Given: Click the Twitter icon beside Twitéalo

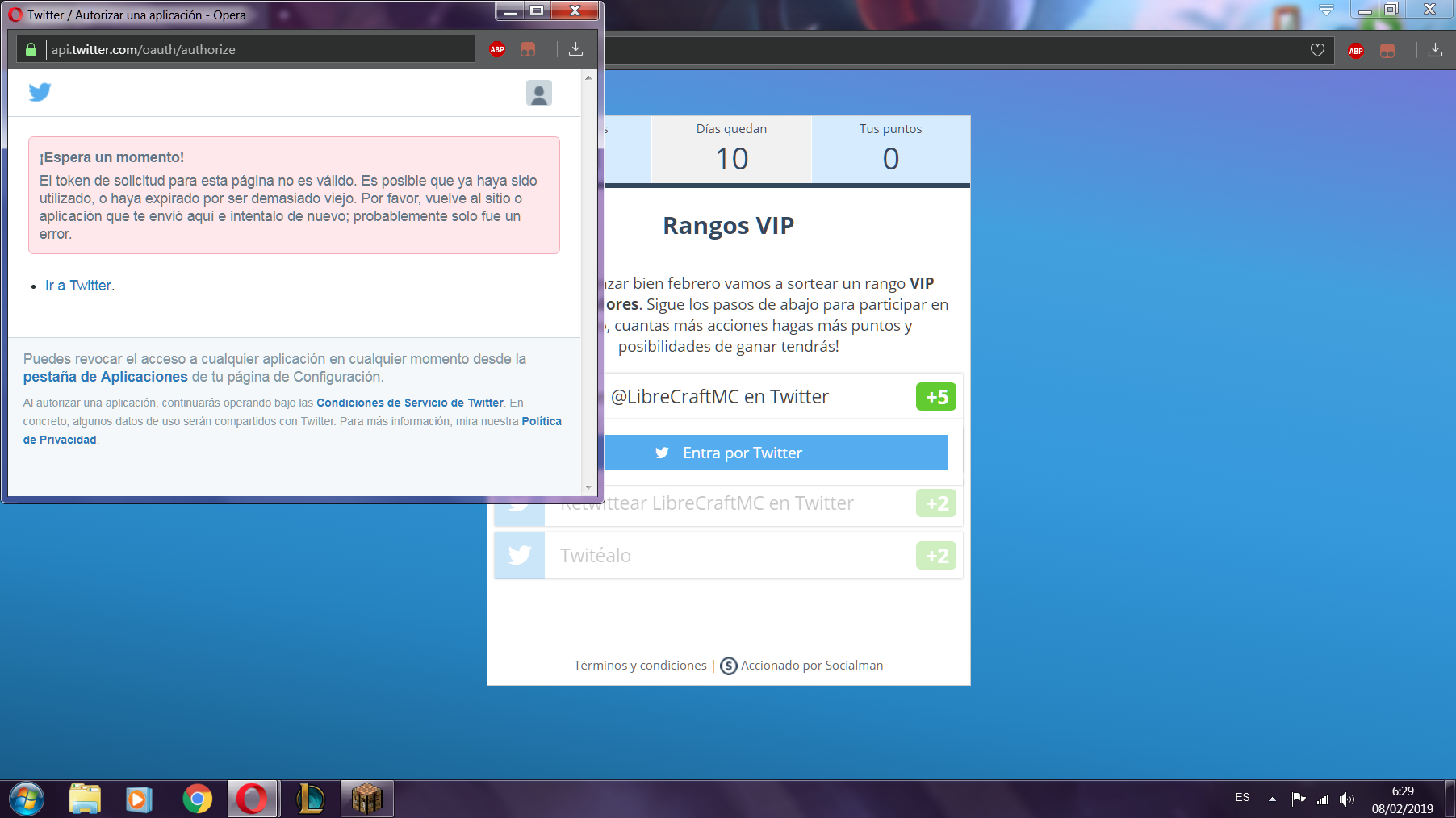Looking at the screenshot, I should [520, 555].
